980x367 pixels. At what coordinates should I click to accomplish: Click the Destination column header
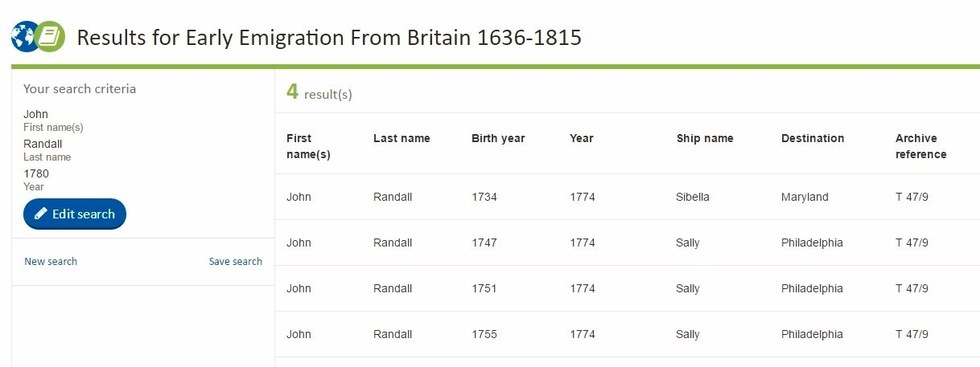(812, 138)
